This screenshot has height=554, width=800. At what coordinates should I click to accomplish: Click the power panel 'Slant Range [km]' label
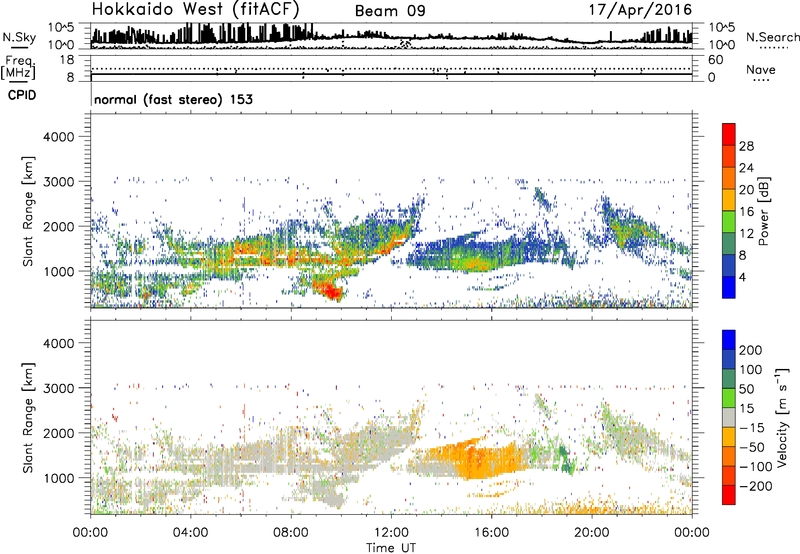tap(28, 211)
